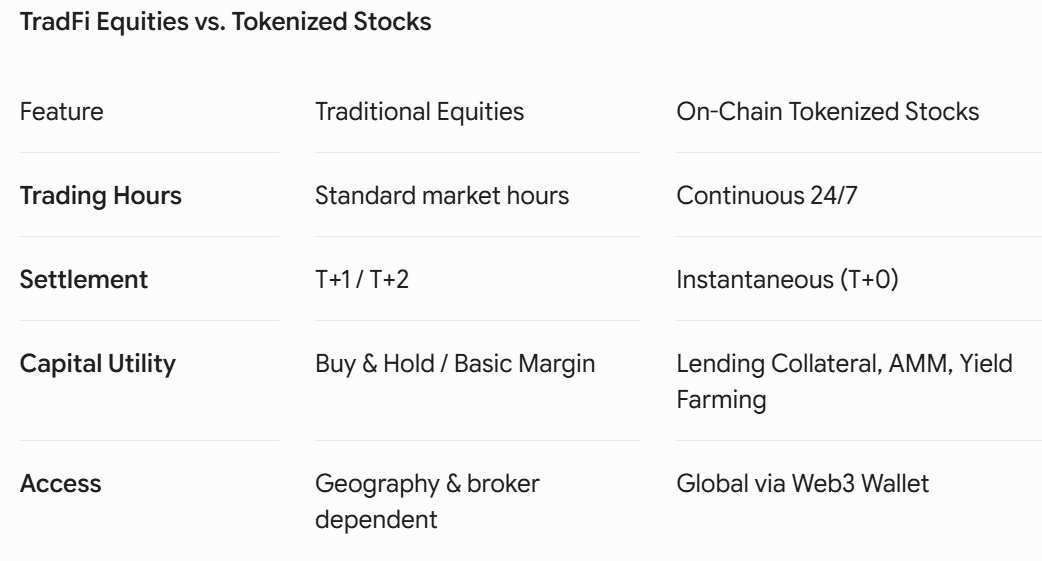Select the Global via Web3 Wallet cell
This screenshot has width=1042, height=561.
pos(803,483)
